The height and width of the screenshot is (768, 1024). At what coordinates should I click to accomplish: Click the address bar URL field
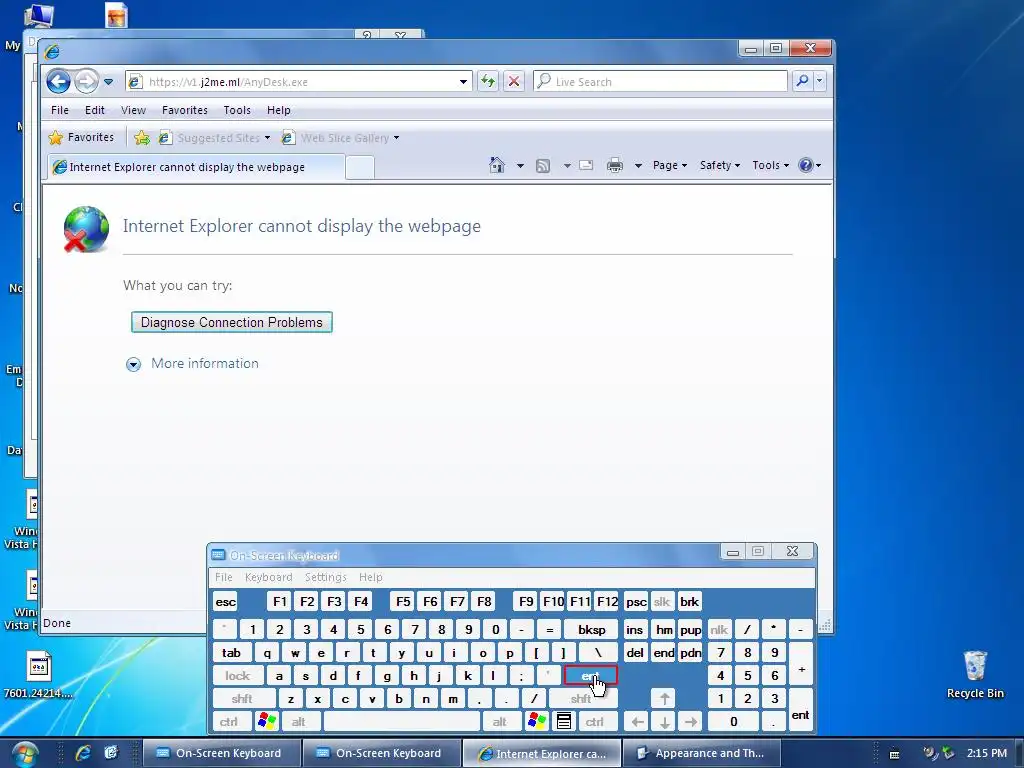point(299,82)
